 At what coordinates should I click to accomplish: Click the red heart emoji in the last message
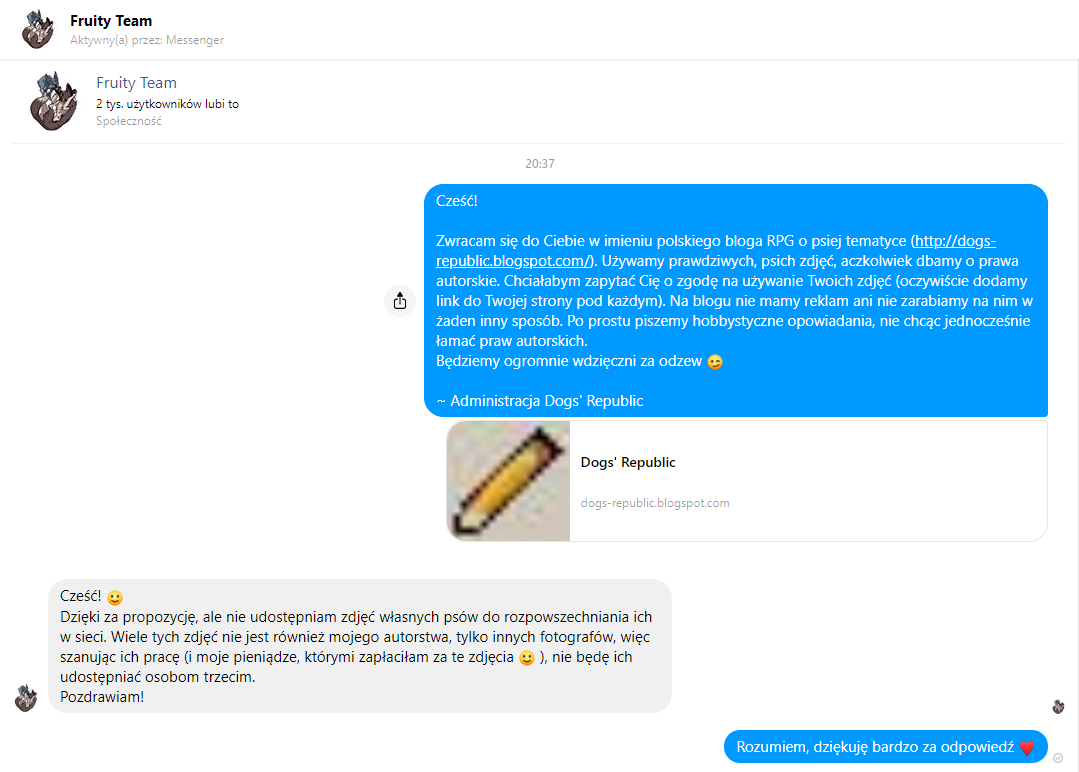[x=1027, y=748]
